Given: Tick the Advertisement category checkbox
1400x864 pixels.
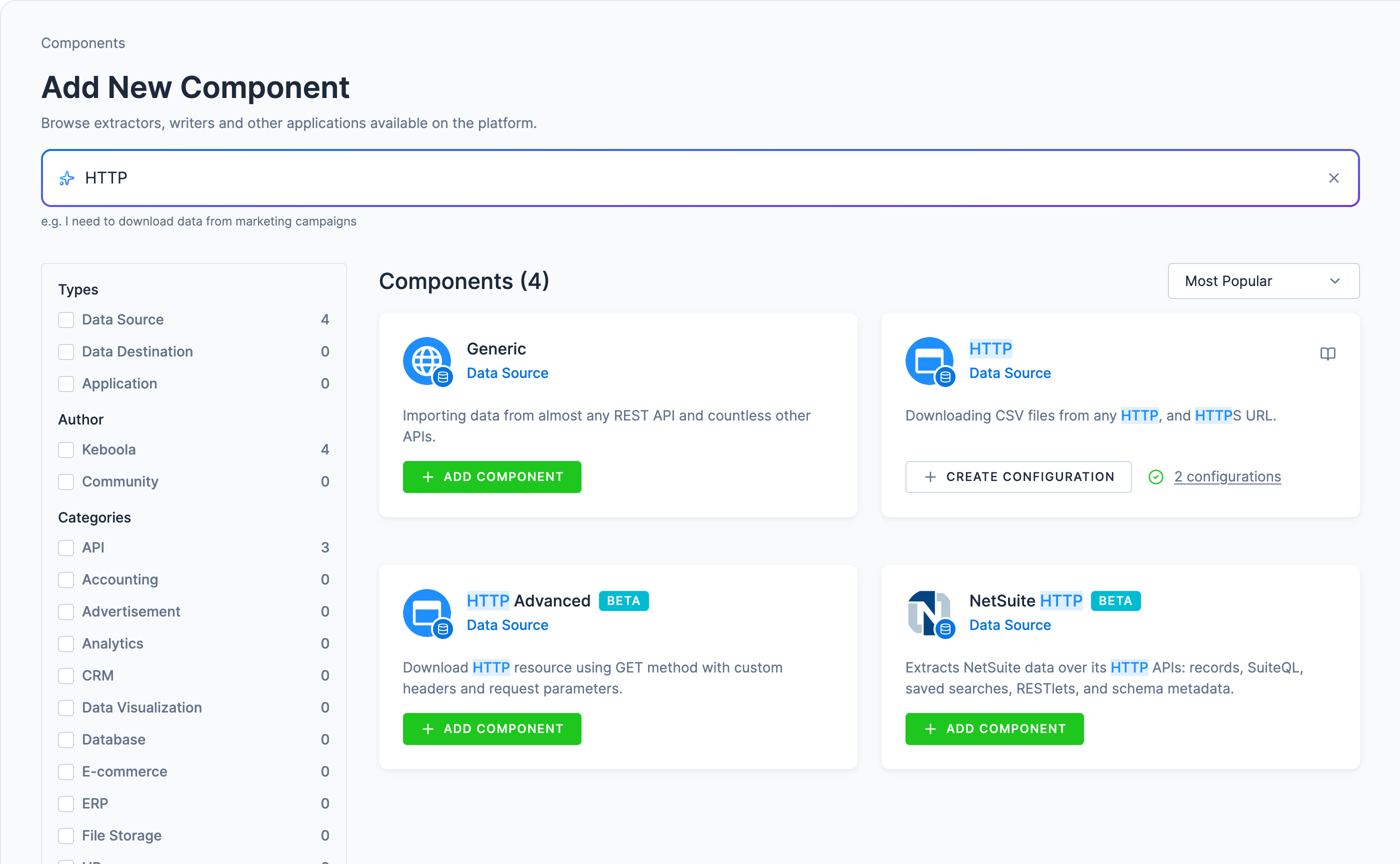Looking at the screenshot, I should [66, 612].
